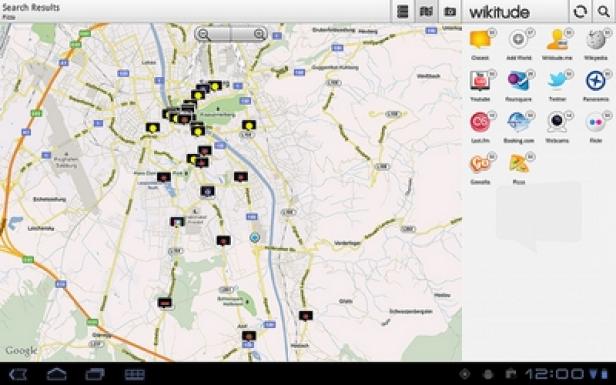Tap the blue current-location dot on map
616x385 pixels.
[255, 237]
